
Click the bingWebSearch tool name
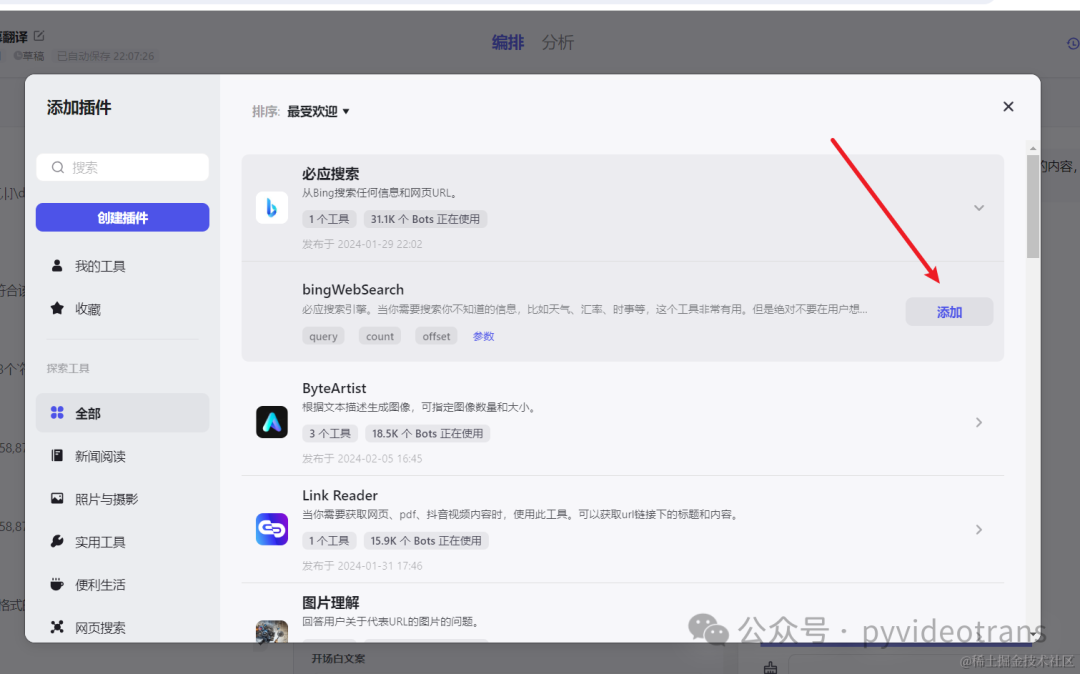(353, 290)
